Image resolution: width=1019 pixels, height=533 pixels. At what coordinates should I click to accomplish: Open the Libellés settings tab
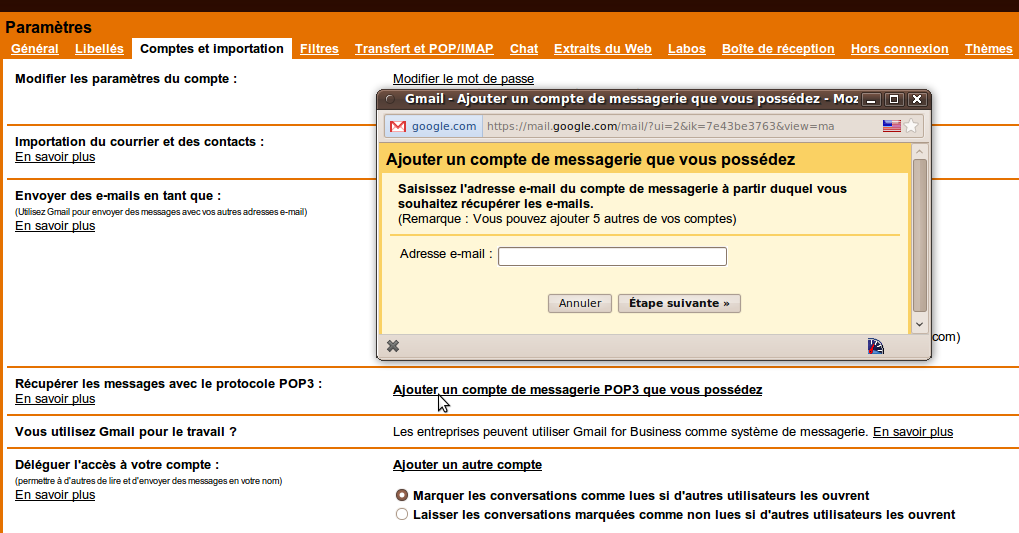[99, 49]
